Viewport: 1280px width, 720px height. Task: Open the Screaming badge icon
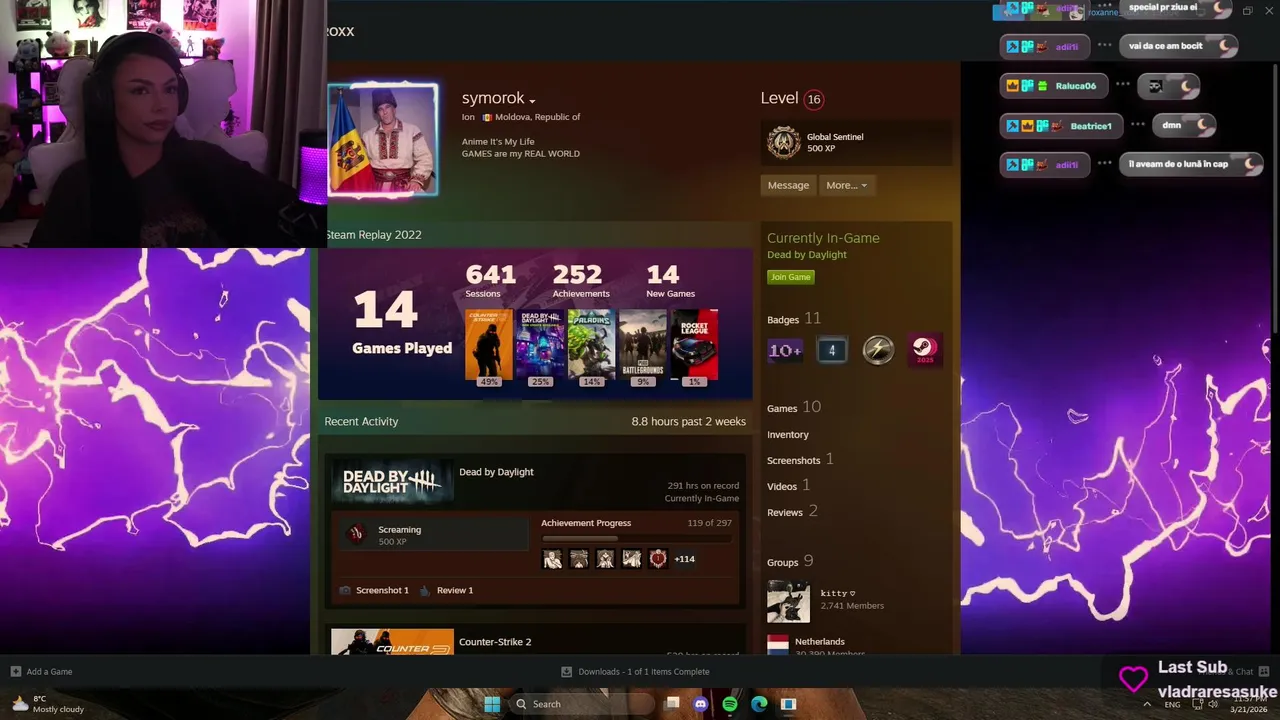[x=355, y=534]
